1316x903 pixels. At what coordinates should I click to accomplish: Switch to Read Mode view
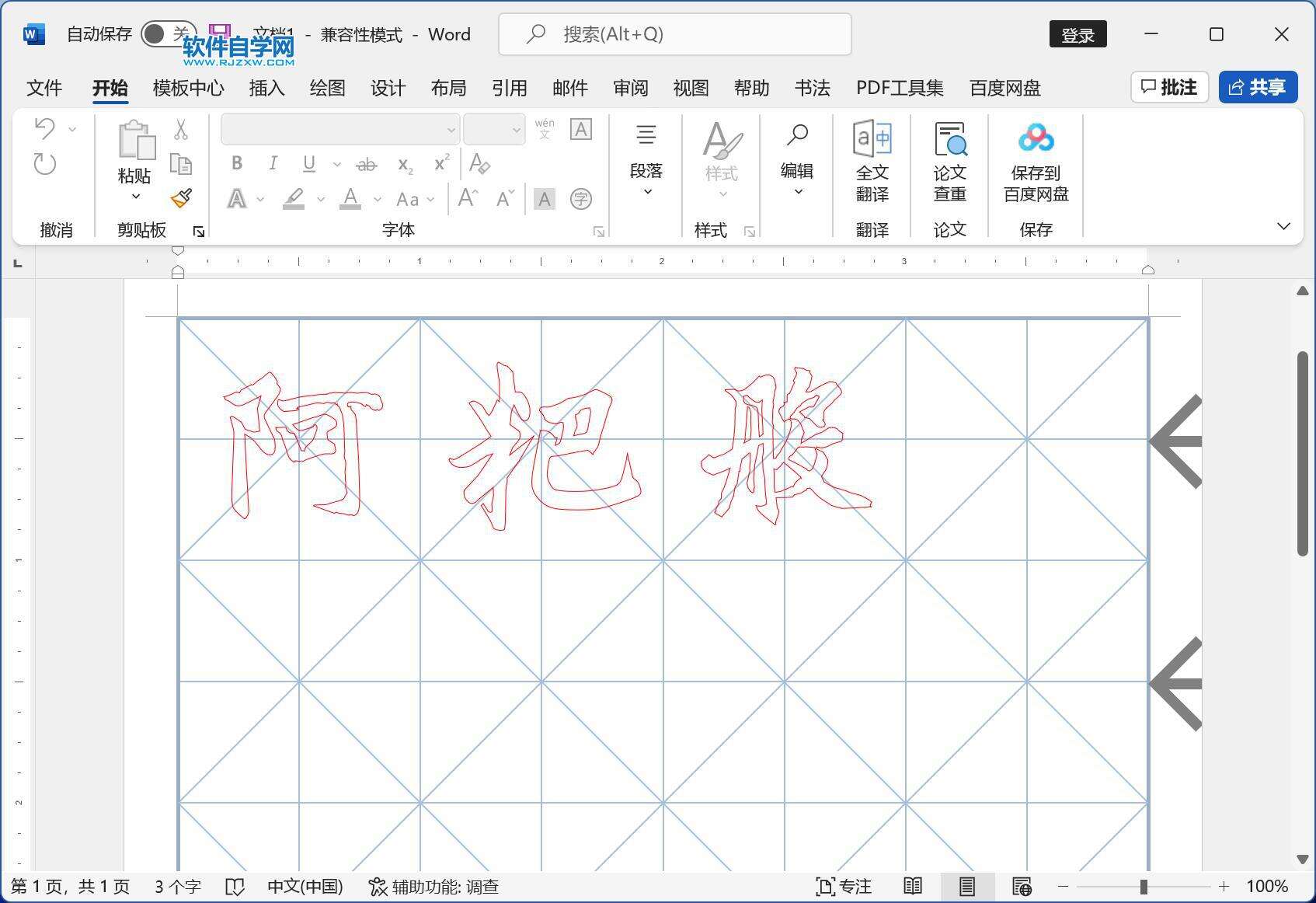(x=913, y=887)
